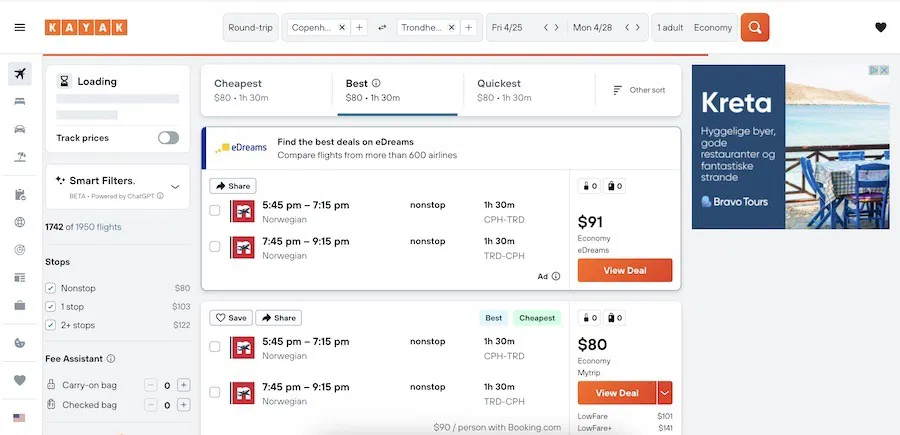Select $80 result 7:45 pm return checkbox
900x435 pixels.
(x=214, y=393)
